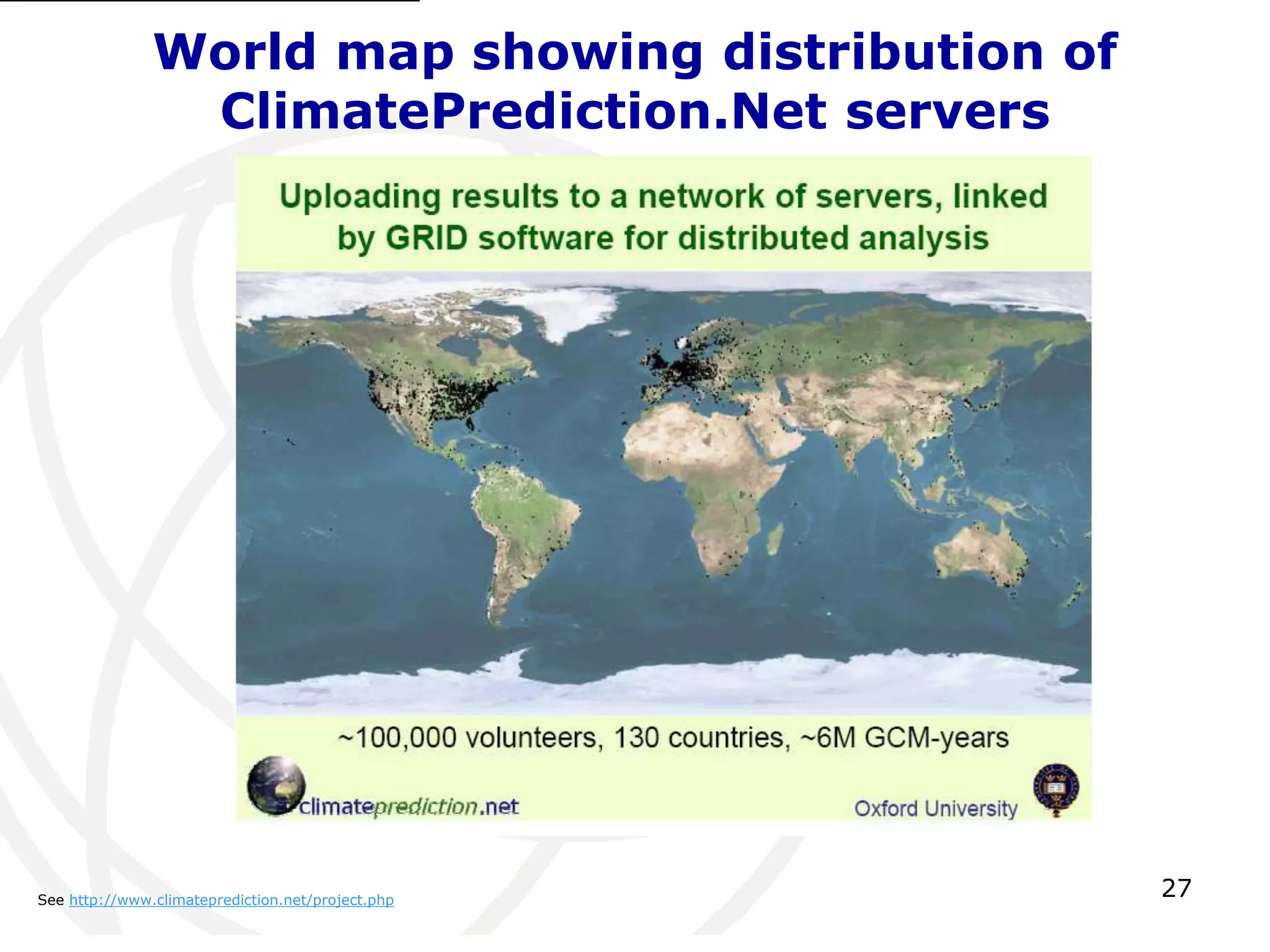The height and width of the screenshot is (952, 1270).
Task: Click the 'Uploading results to a network of servers' text
Action: (x=664, y=197)
